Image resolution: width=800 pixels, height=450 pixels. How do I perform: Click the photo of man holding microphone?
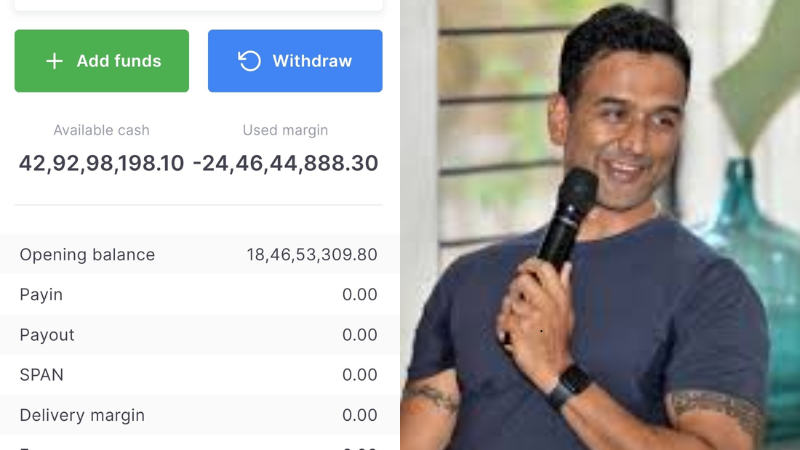click(x=600, y=225)
